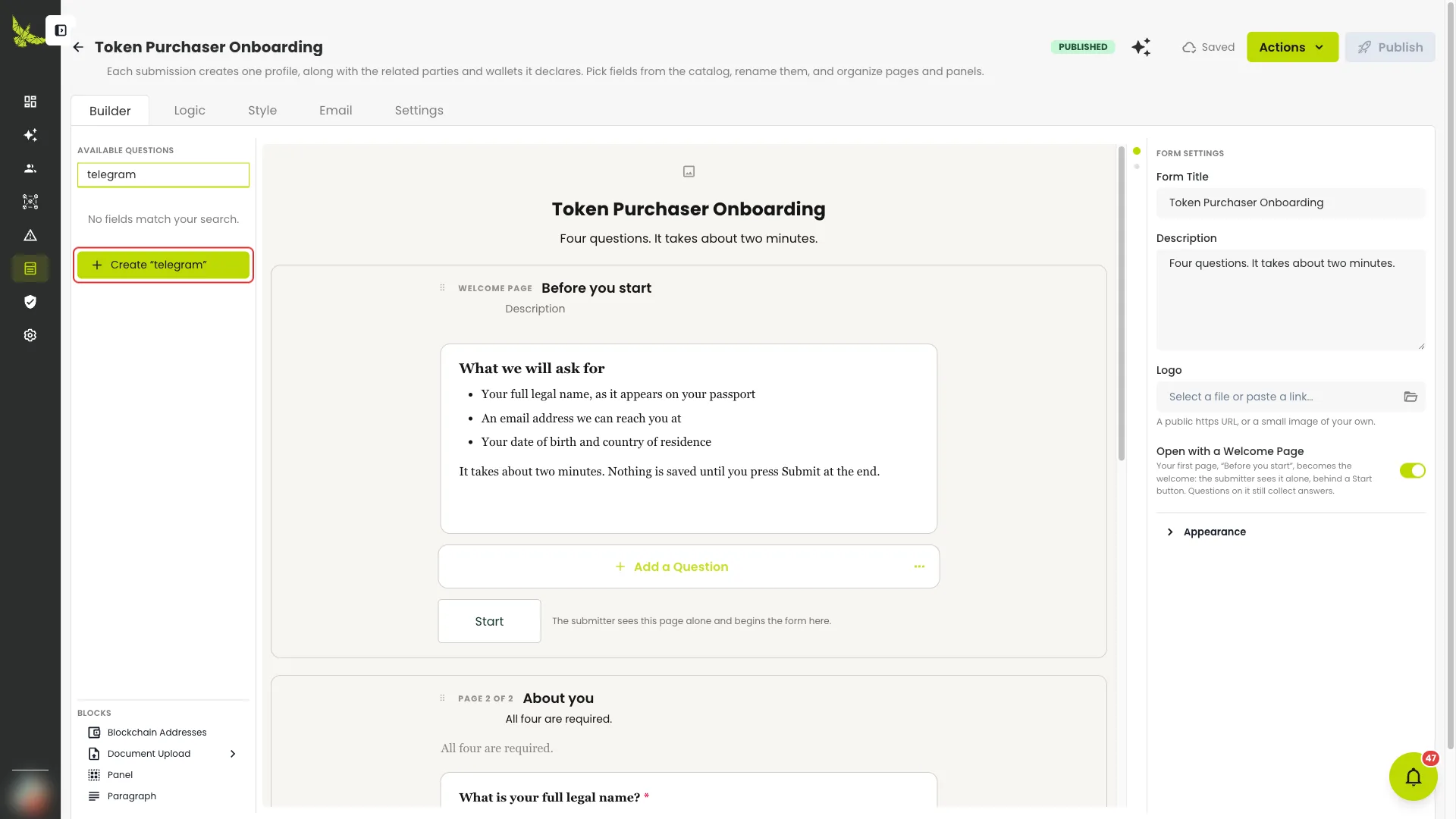
Task: Toggle the sidebar collapse icon
Action: coord(61,30)
